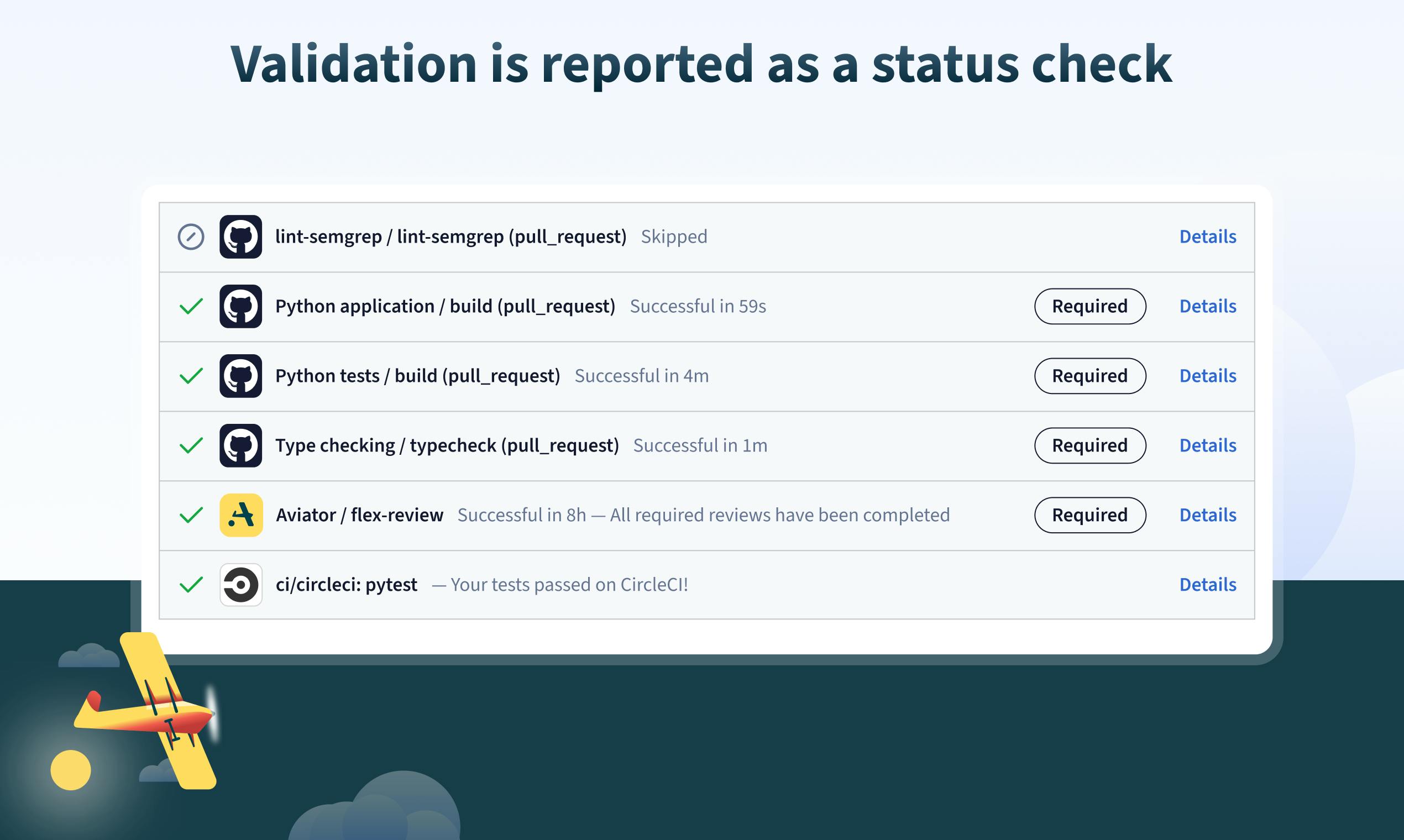This screenshot has width=1404, height=840.
Task: Select the Type checking / typecheck (pull_request) name
Action: coord(447,445)
